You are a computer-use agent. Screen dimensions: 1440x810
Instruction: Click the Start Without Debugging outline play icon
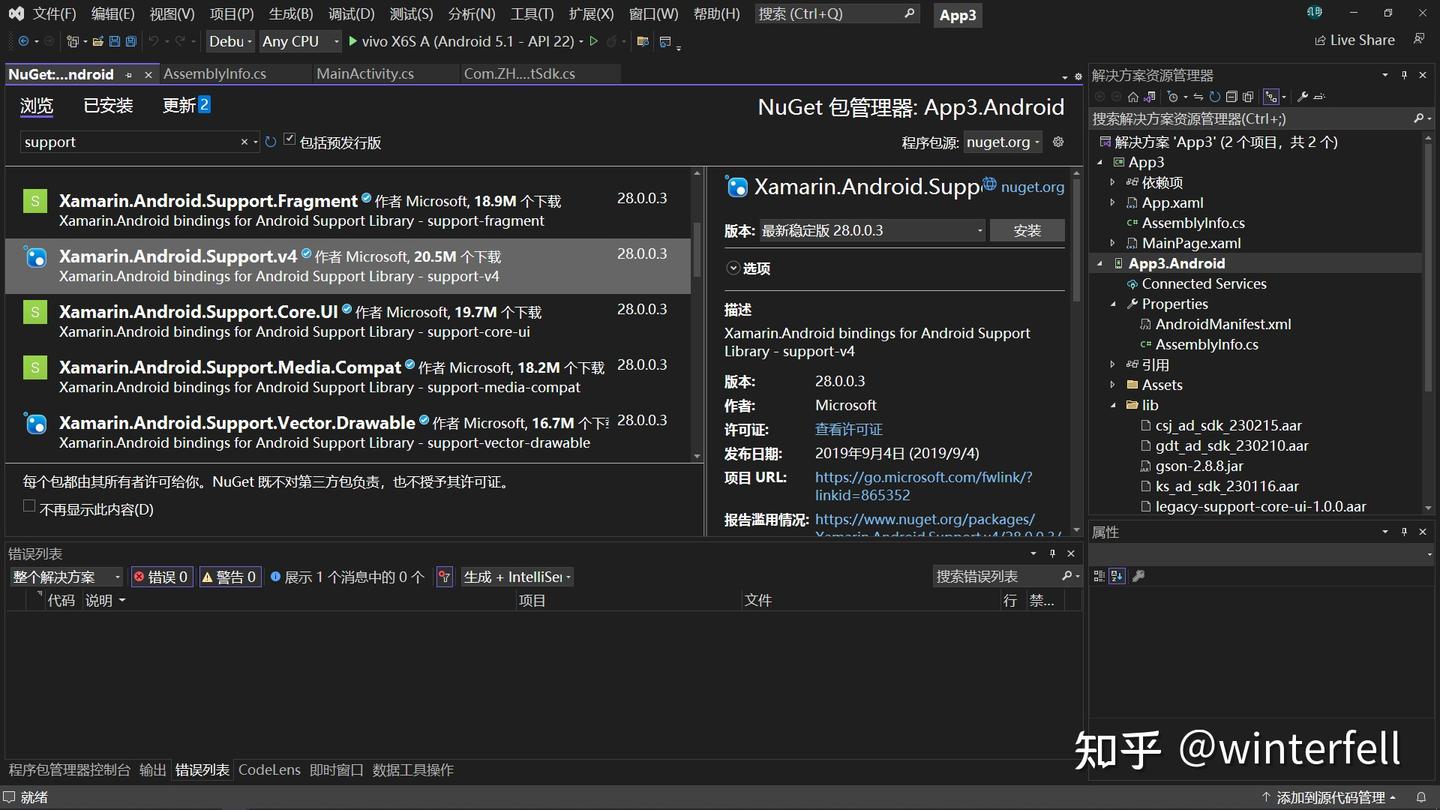point(593,41)
